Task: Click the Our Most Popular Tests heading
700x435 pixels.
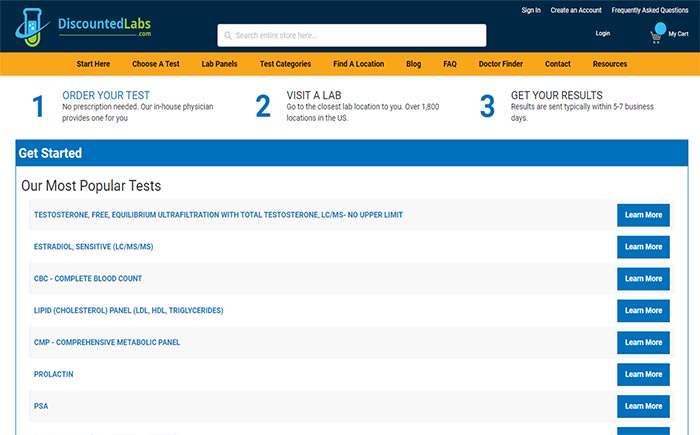Action: coord(91,185)
